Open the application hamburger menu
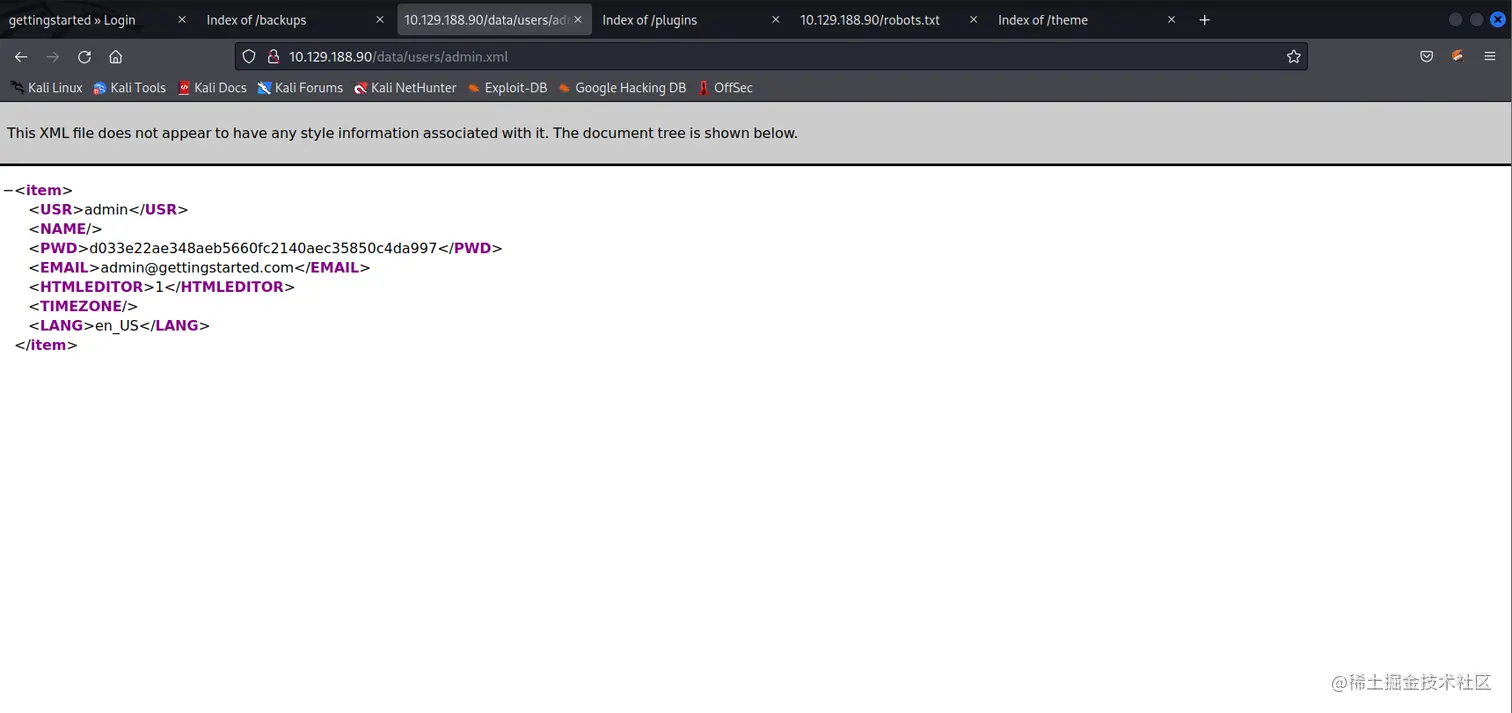The image size is (1512, 713). pos(1490,57)
